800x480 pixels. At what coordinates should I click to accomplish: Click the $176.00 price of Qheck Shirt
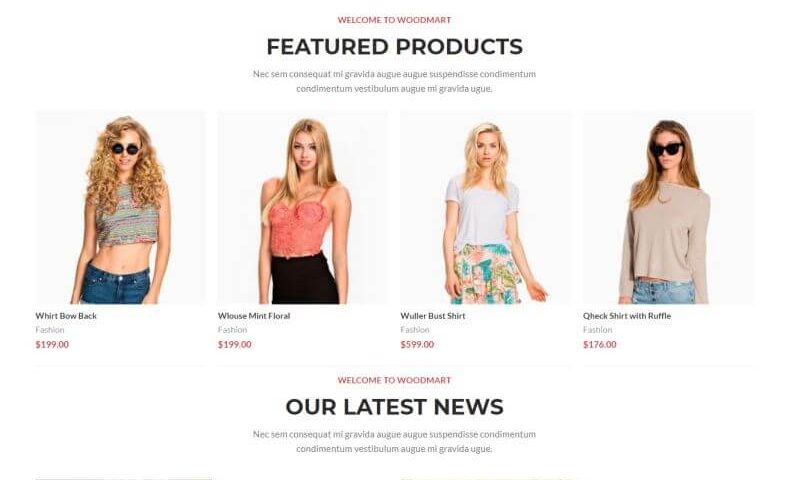pos(599,344)
